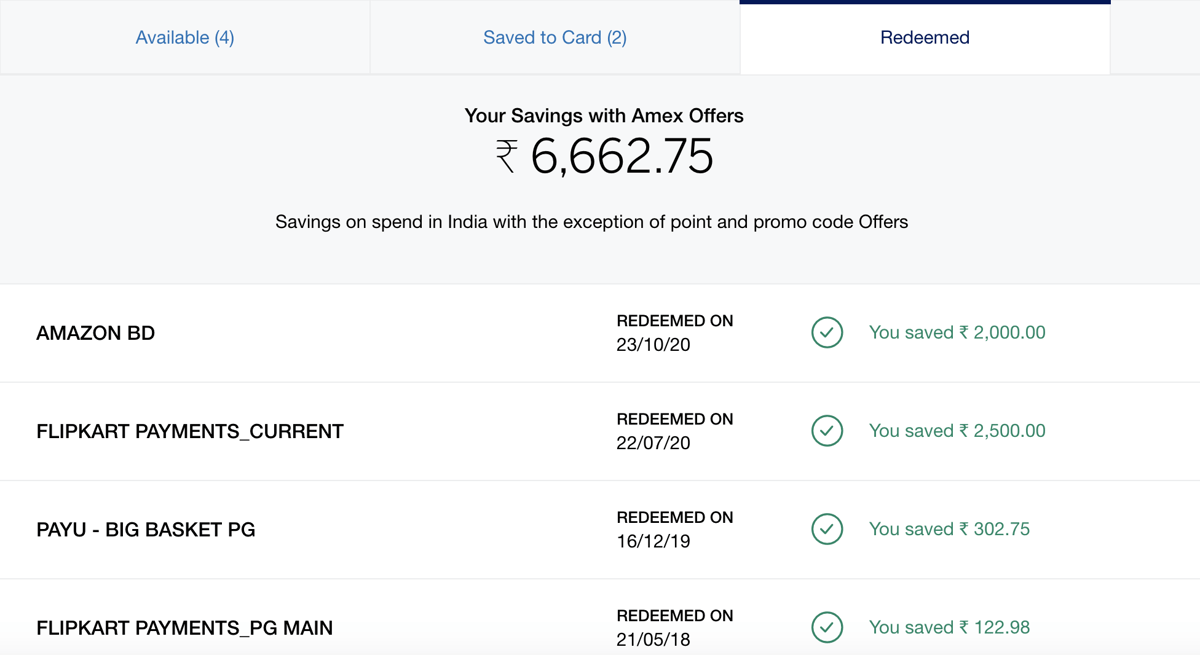This screenshot has height=655, width=1200.
Task: Click the 'You saved ₹ 122.98' text
Action: pos(949,627)
